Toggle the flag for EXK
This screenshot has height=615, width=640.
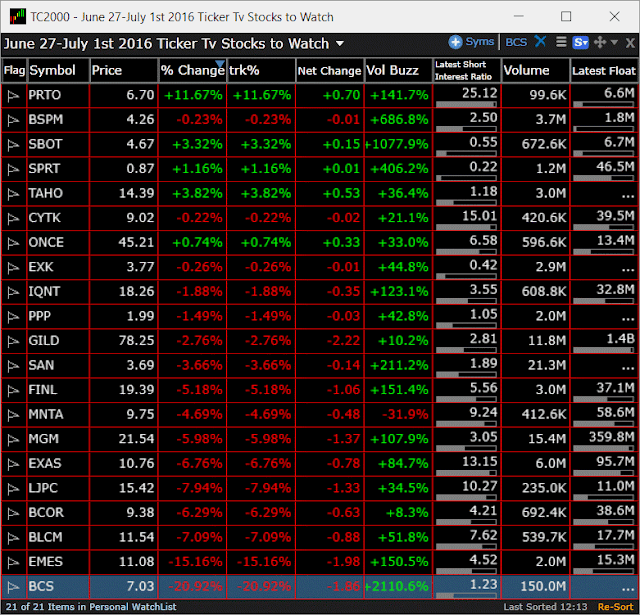click(x=13, y=268)
